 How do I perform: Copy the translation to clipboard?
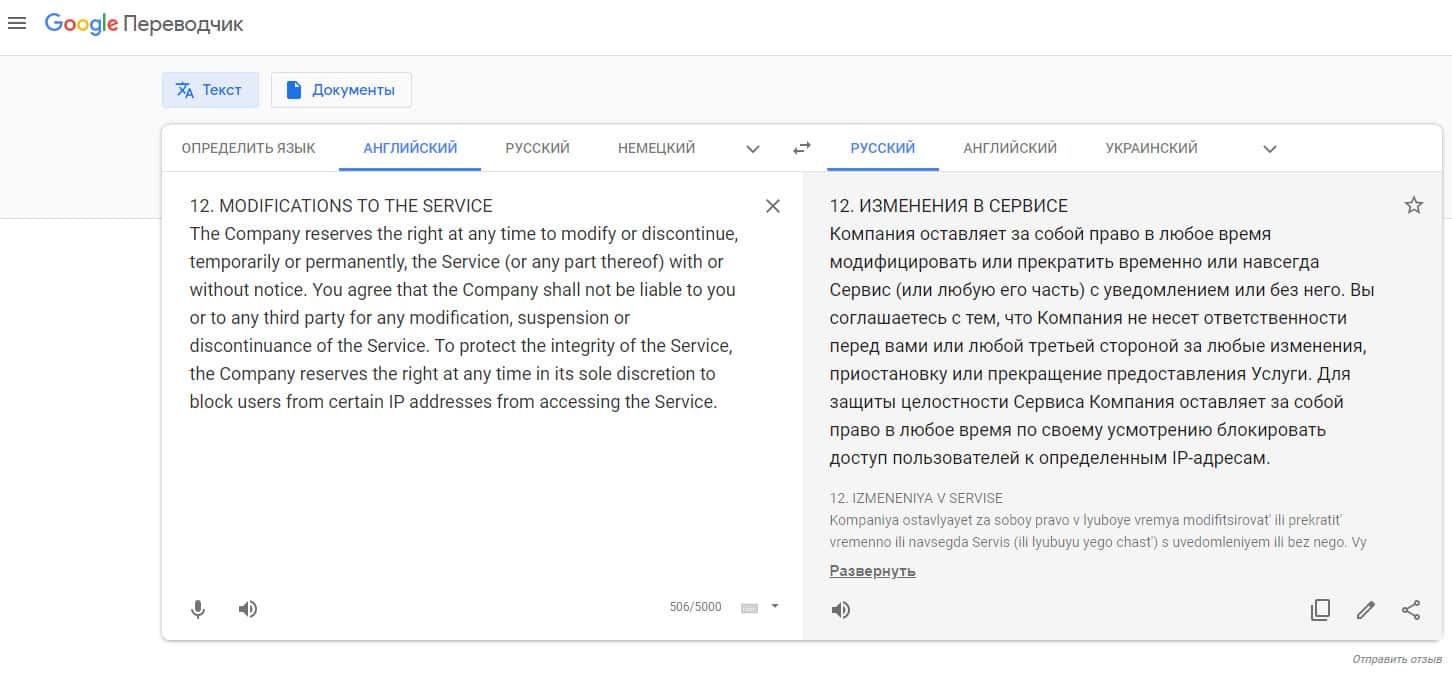click(1320, 610)
